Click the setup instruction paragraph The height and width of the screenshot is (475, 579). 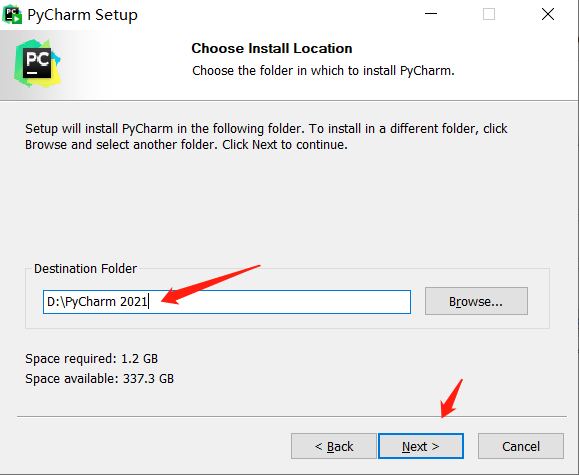[x=266, y=137]
